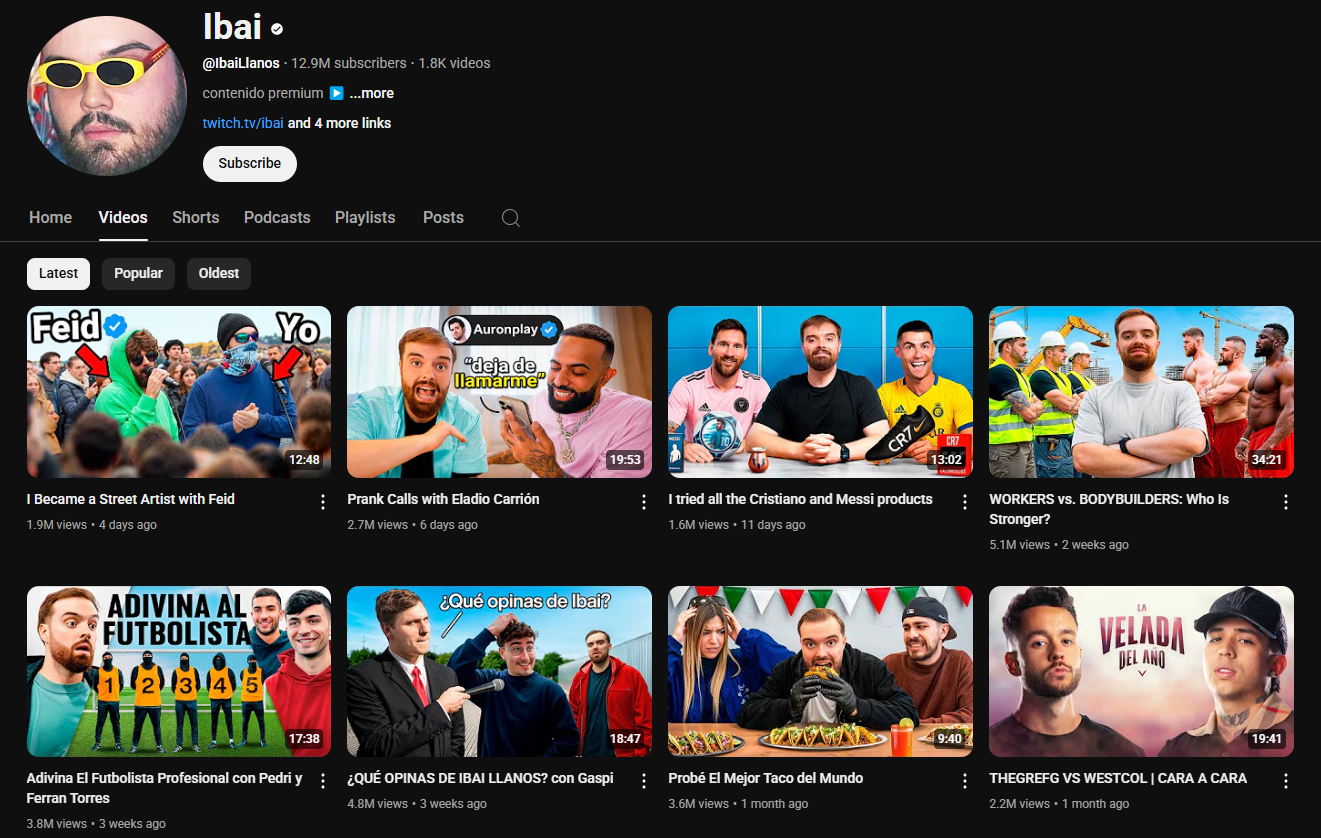
Task: Play the '¿Qué opinas de Ibai?' thumbnail
Action: click(499, 671)
